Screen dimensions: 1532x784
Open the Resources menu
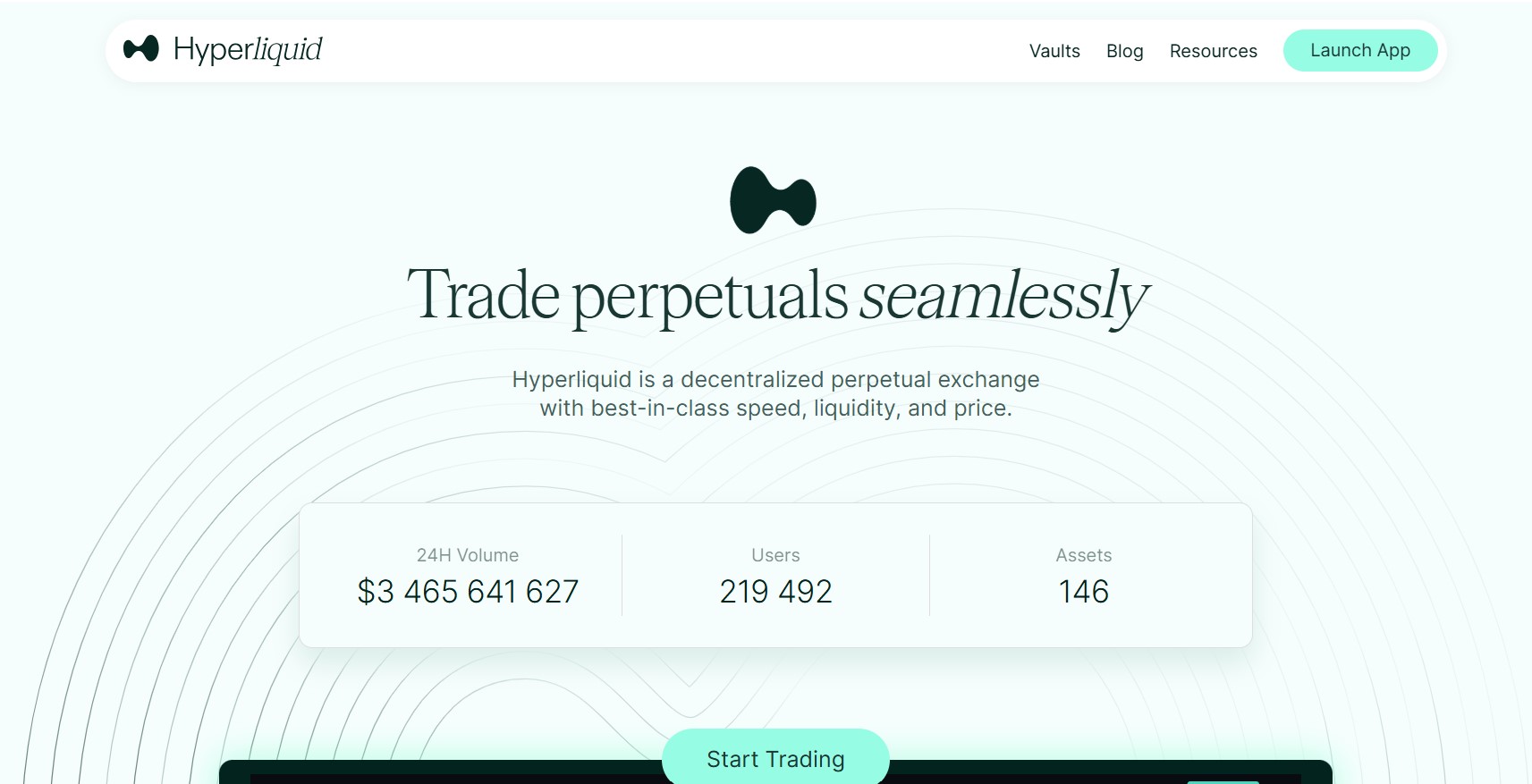1213,51
